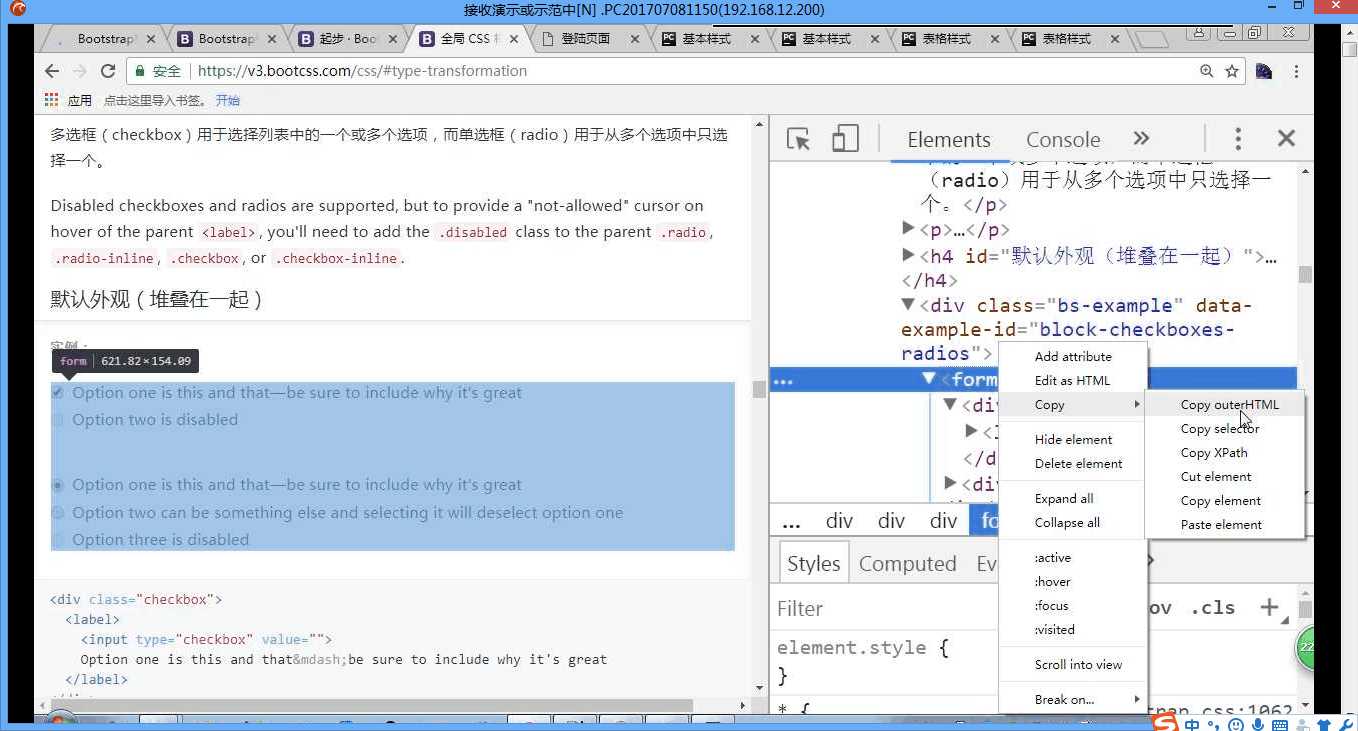Bookmark this page with the star icon
Image resolution: width=1358 pixels, height=731 pixels.
pos(1232,71)
